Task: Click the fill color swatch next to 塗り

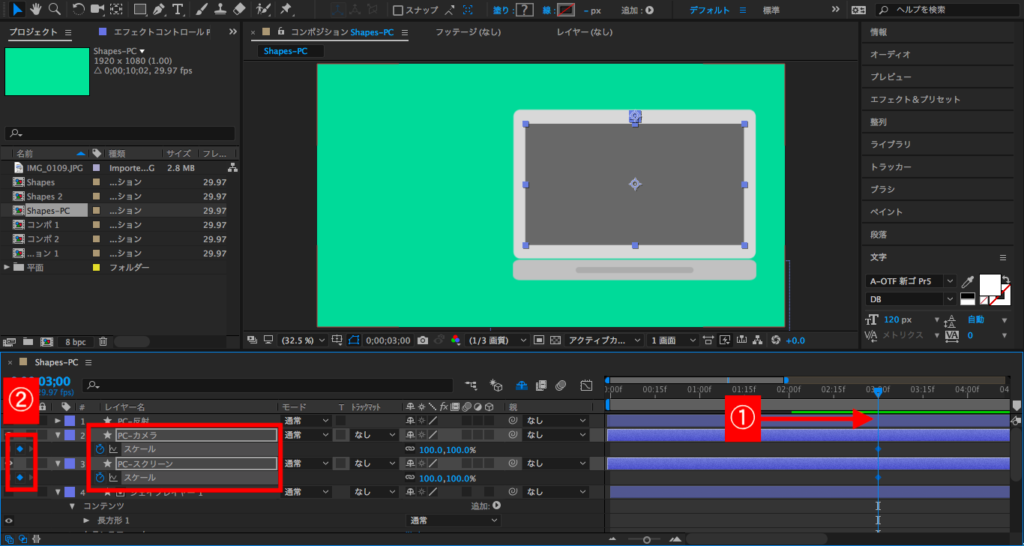Action: point(525,10)
